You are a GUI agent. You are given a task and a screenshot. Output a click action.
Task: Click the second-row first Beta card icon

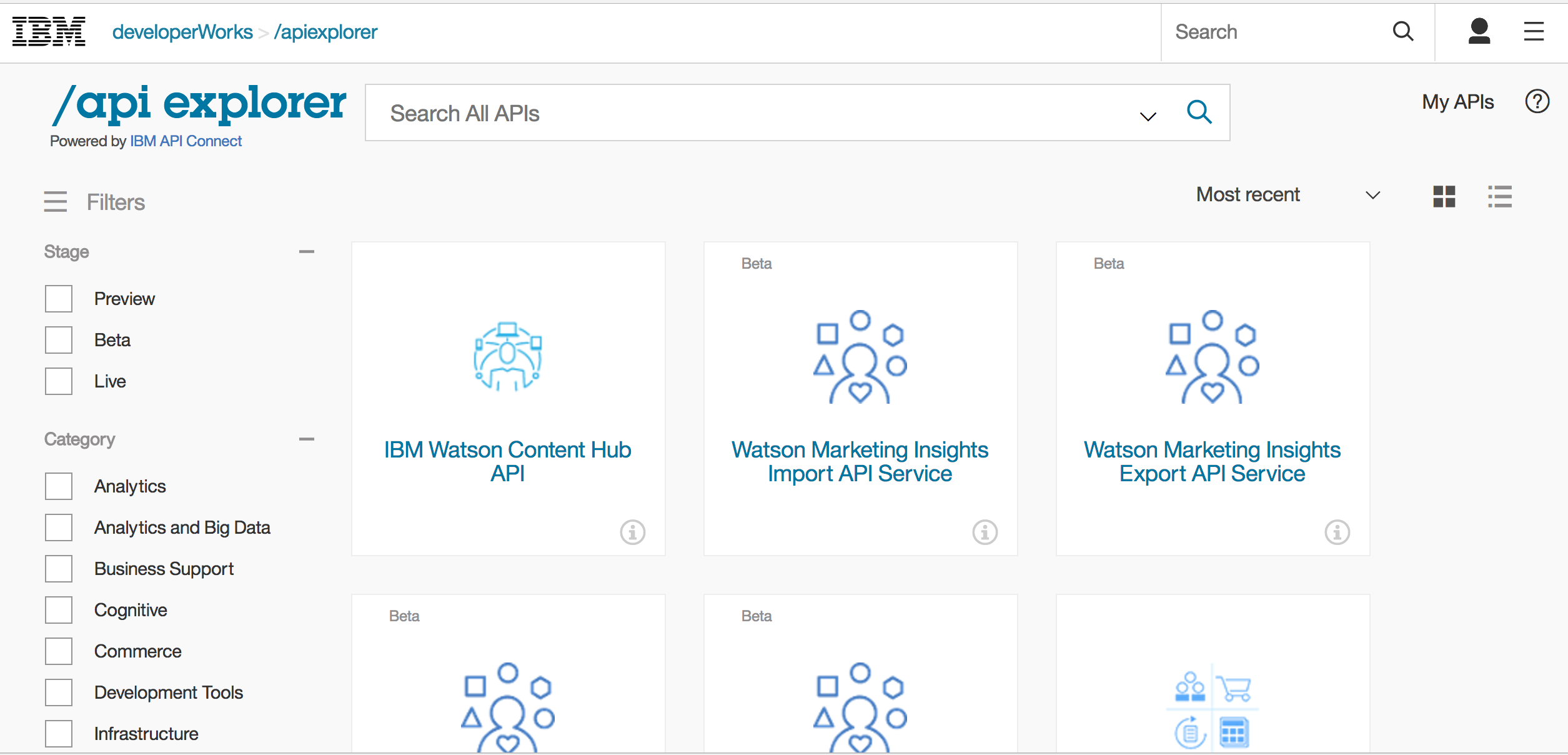508,707
